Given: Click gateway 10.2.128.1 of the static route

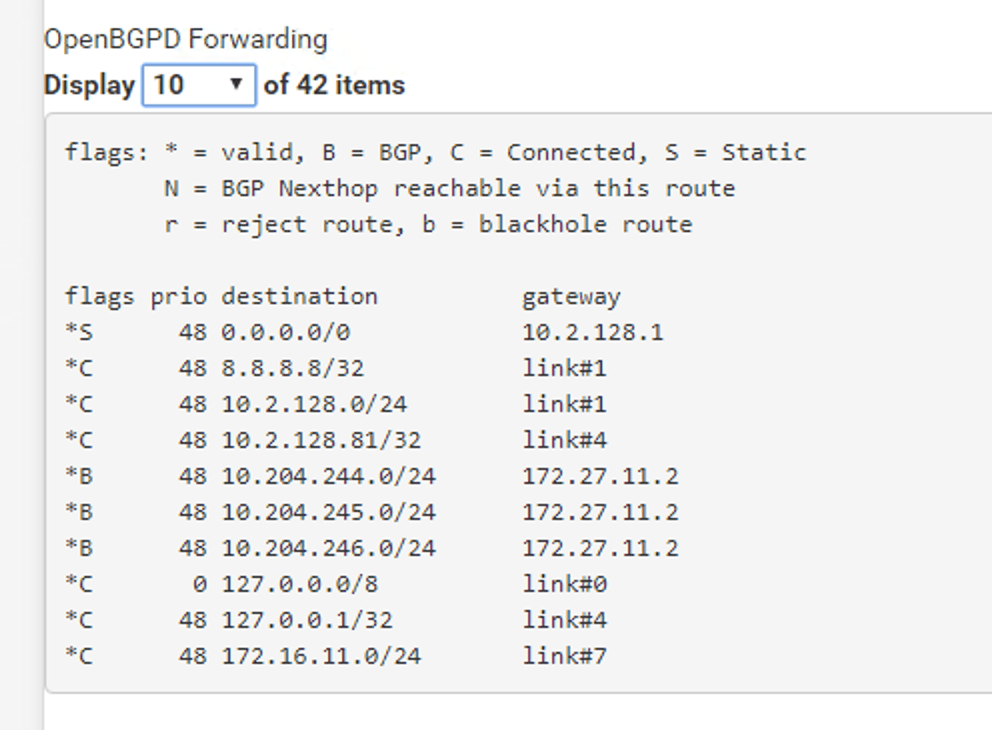Looking at the screenshot, I should pos(592,332).
